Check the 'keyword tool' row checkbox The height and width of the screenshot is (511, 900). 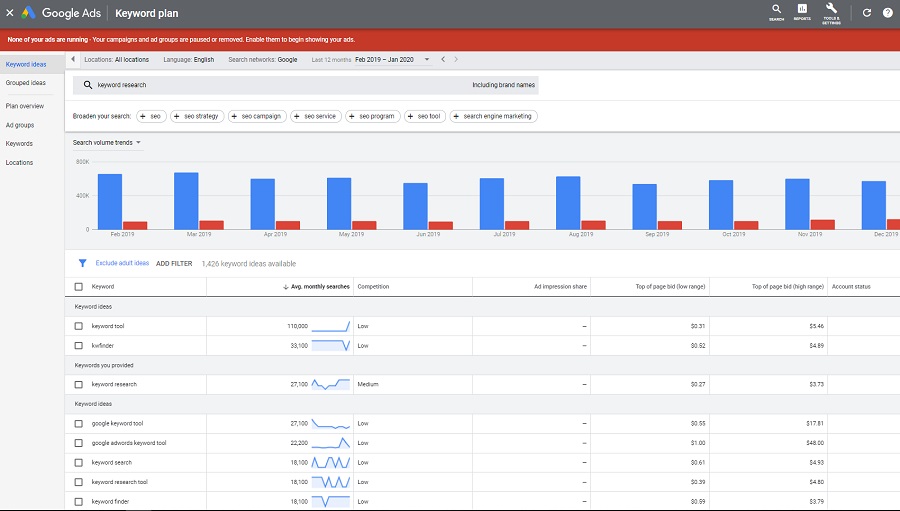click(x=79, y=326)
